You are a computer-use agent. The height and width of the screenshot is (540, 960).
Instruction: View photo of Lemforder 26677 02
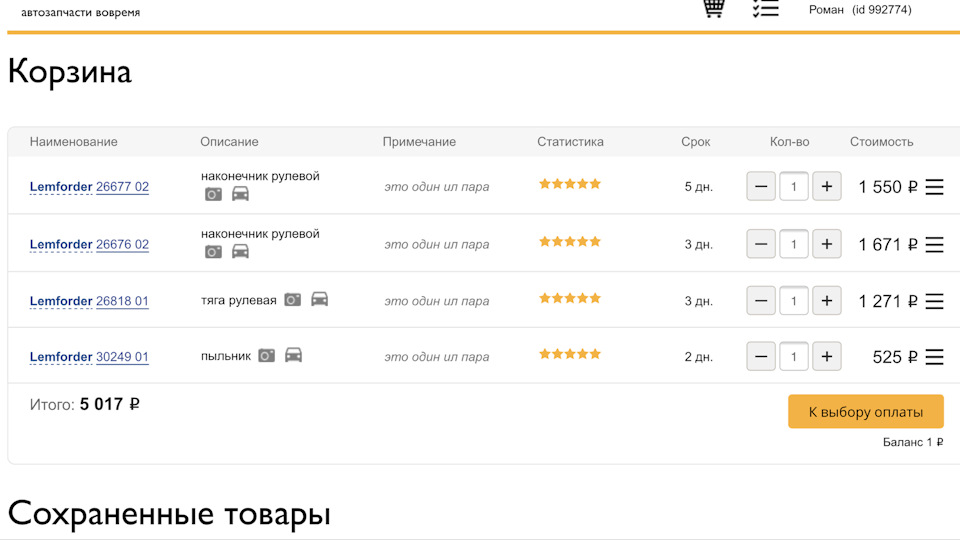point(213,195)
